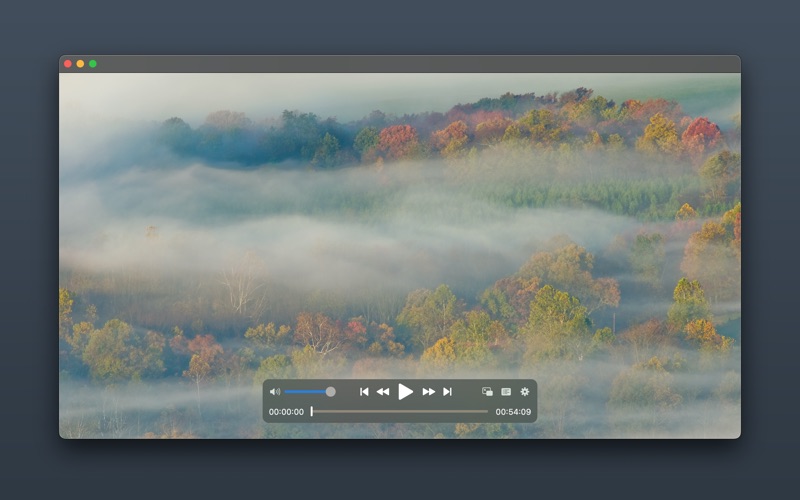
Task: Click the volume slider knob
Action: (330, 392)
